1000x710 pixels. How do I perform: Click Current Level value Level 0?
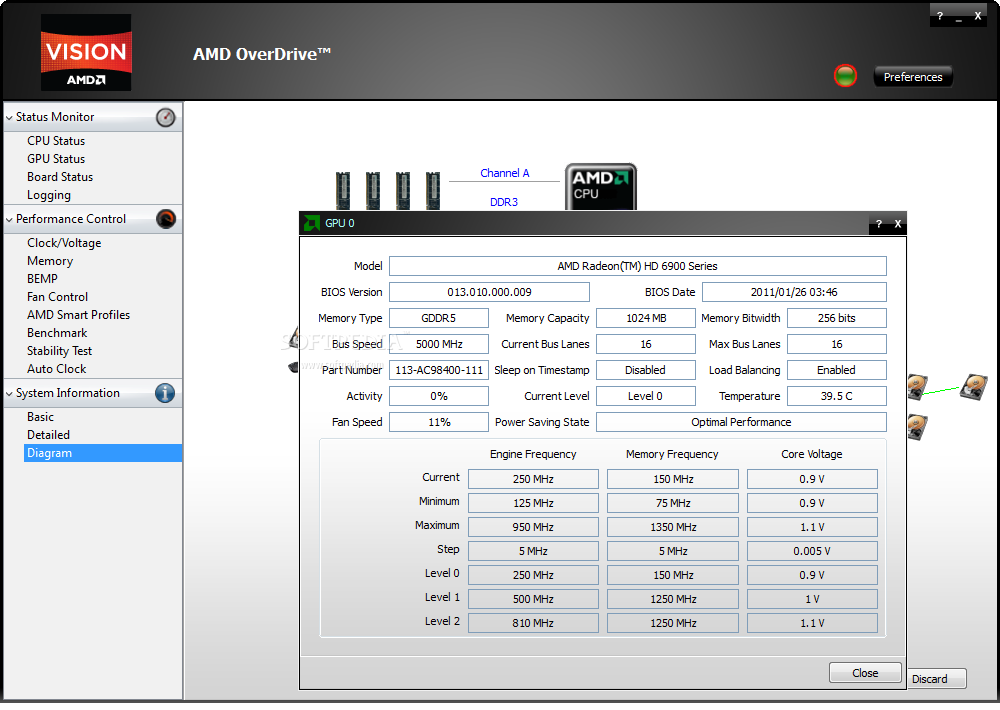pyautogui.click(x=646, y=396)
